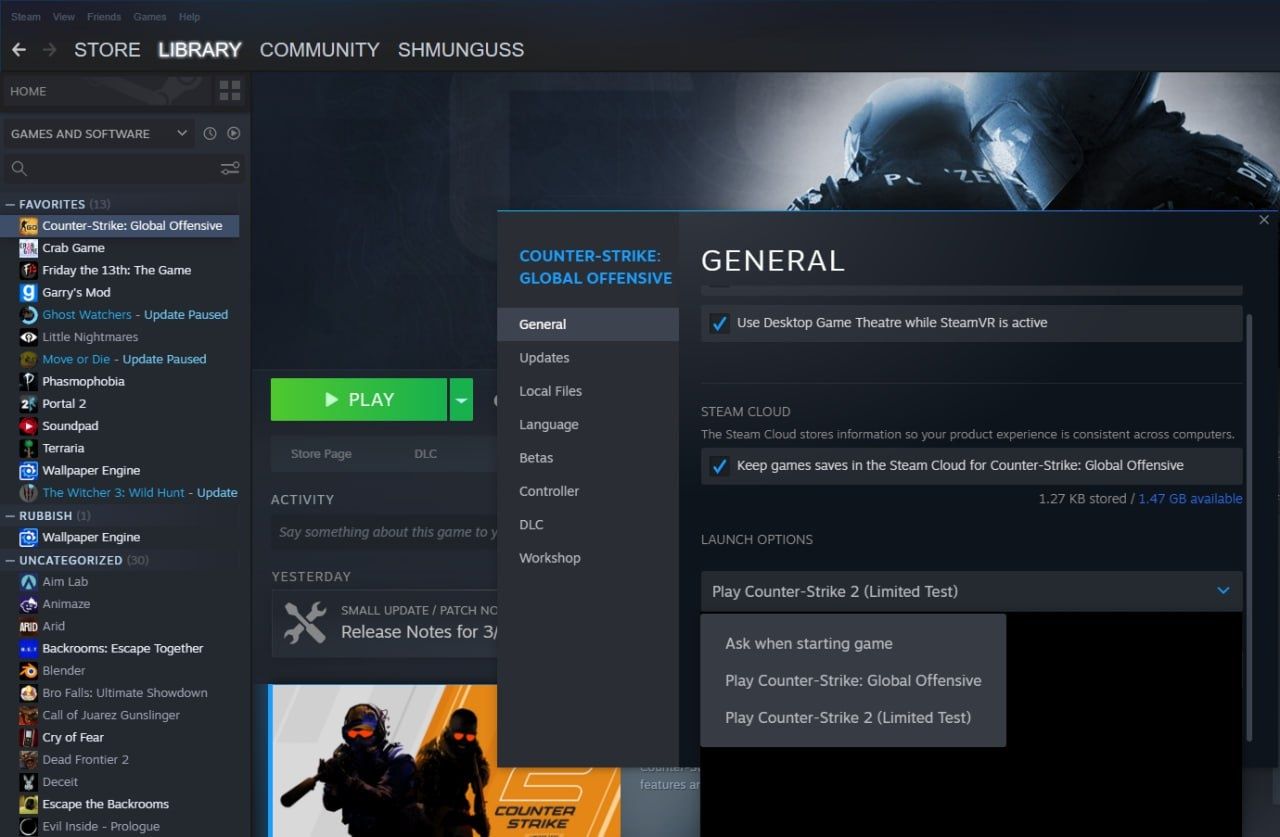Click the Animaze icon
This screenshot has height=837, width=1280.
pyautogui.click(x=28, y=604)
